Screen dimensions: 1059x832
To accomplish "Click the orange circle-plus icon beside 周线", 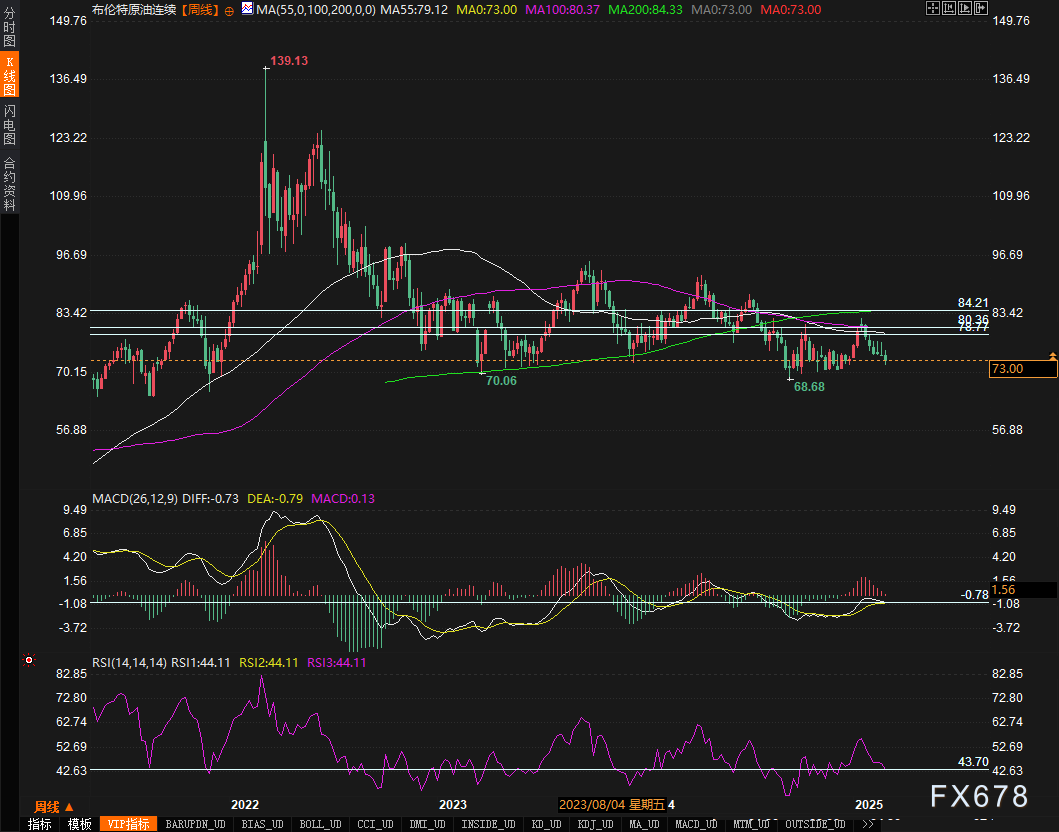I will (x=230, y=10).
